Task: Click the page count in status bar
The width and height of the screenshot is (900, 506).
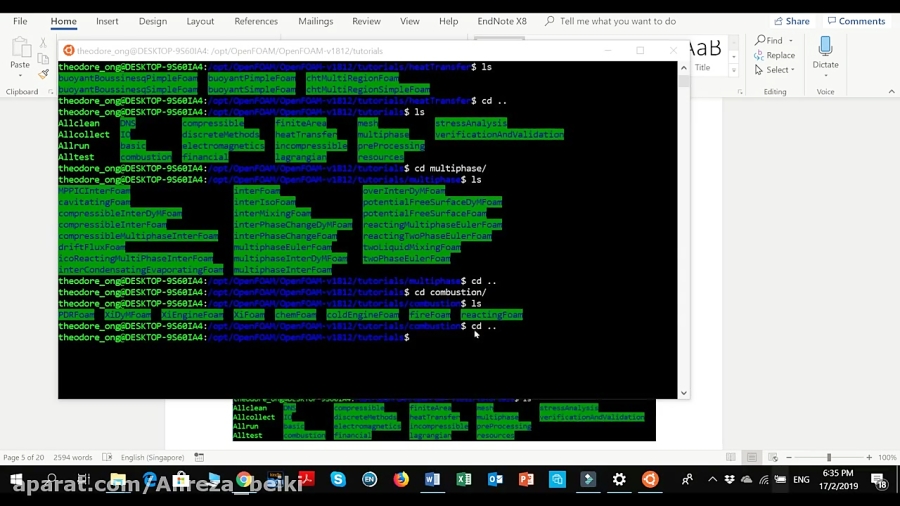Action: (24, 457)
